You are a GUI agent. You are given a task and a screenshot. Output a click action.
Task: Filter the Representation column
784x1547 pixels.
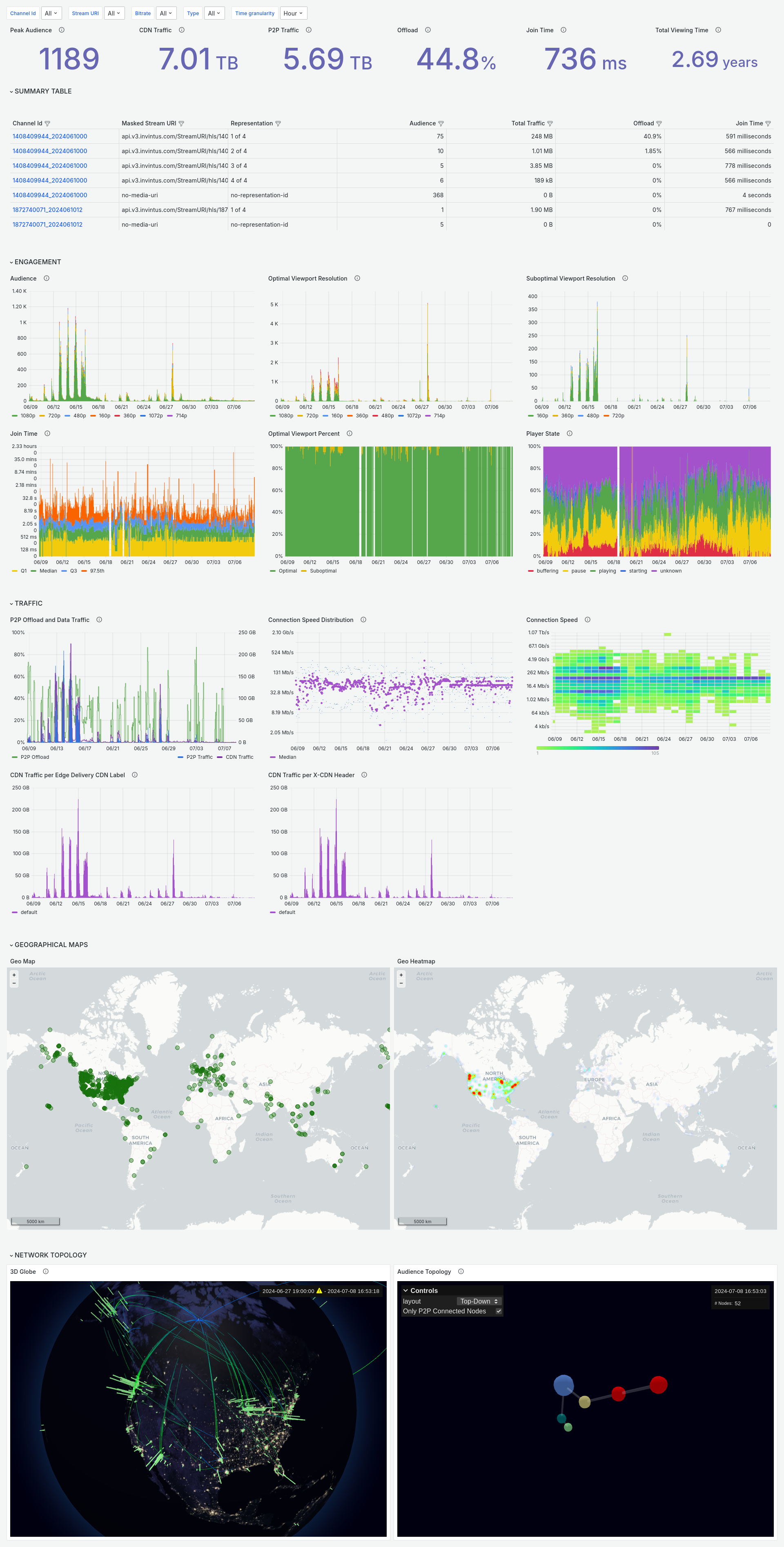click(278, 124)
